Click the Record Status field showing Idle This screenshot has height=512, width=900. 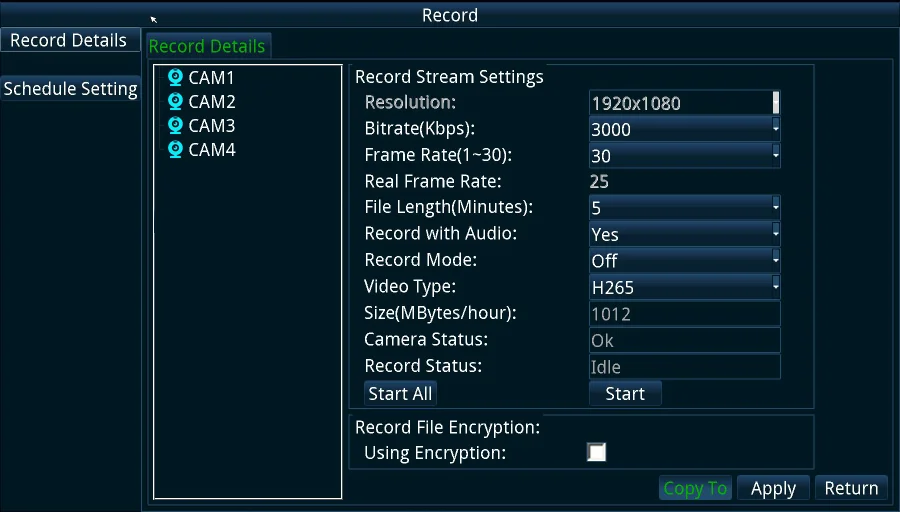pyautogui.click(x=684, y=367)
